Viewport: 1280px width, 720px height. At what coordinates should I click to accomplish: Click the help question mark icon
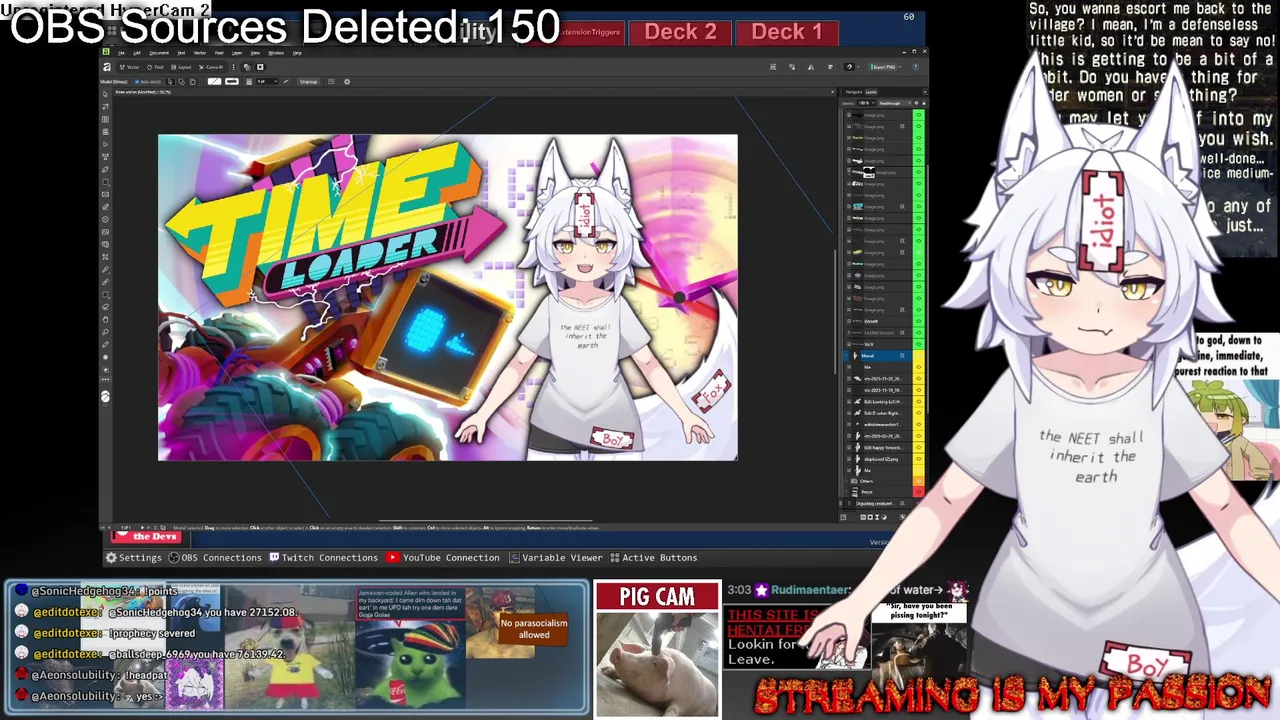coord(916,67)
